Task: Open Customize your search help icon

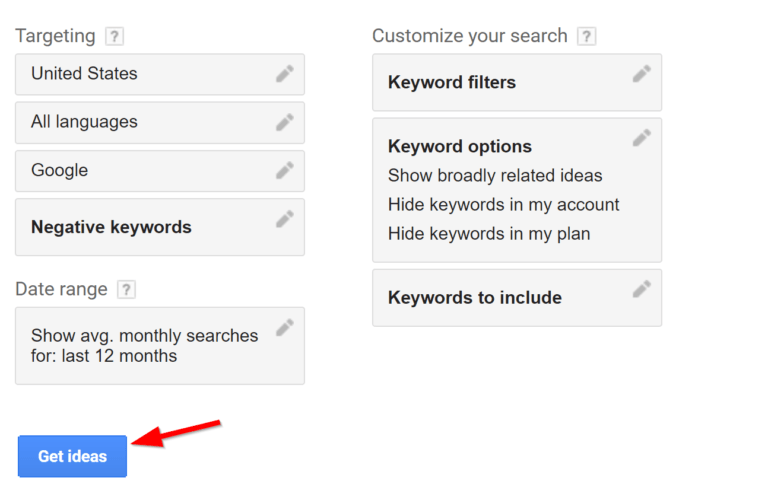Action: pos(587,36)
